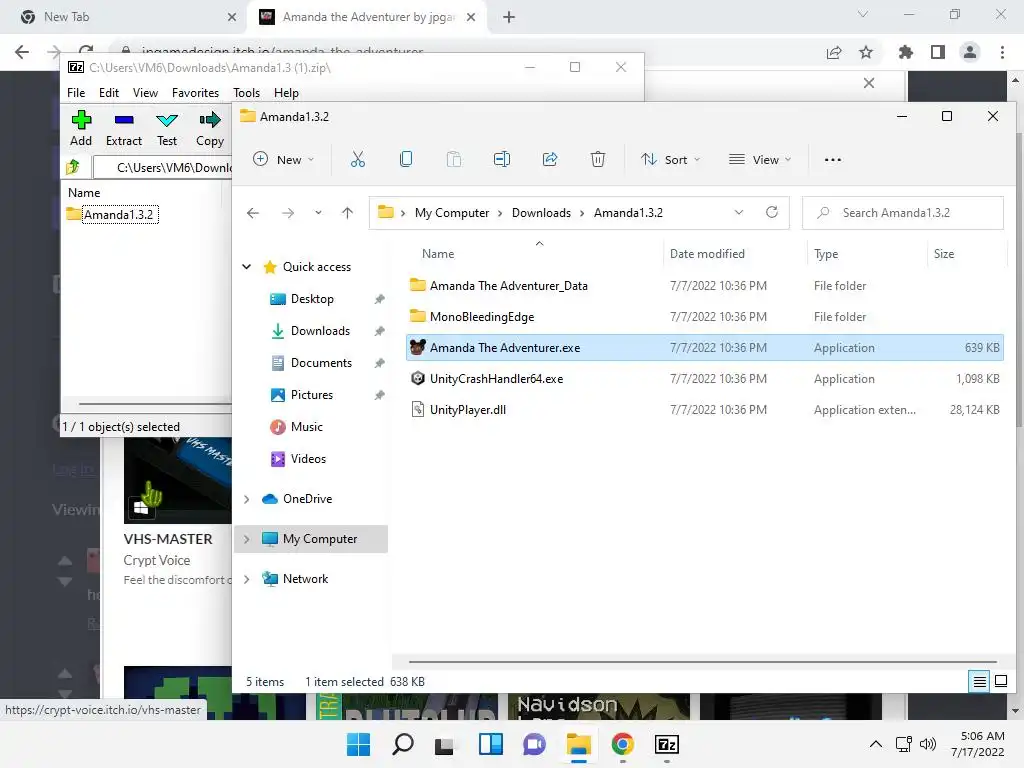
Task: Click Chrome share page icon
Action: pos(834,52)
